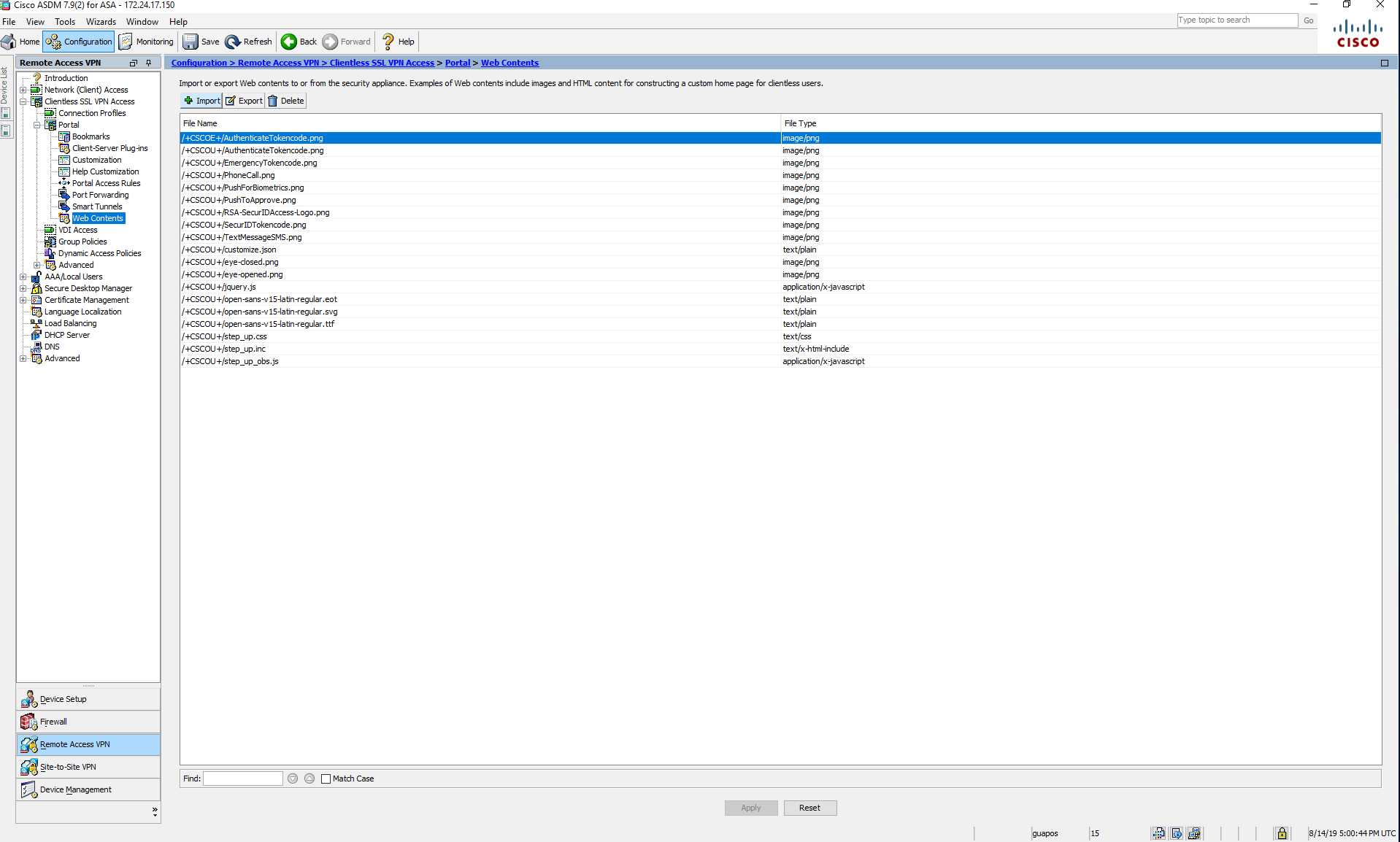
Task: Check the Match Case checkbox
Action: 326,779
